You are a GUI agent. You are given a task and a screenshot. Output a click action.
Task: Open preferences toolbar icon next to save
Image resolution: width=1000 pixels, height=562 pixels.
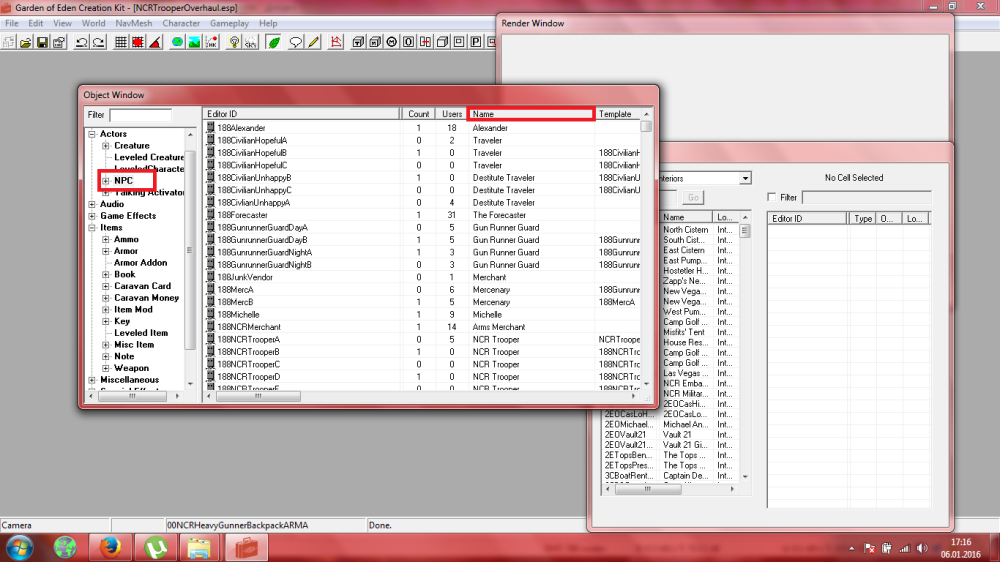pos(59,43)
